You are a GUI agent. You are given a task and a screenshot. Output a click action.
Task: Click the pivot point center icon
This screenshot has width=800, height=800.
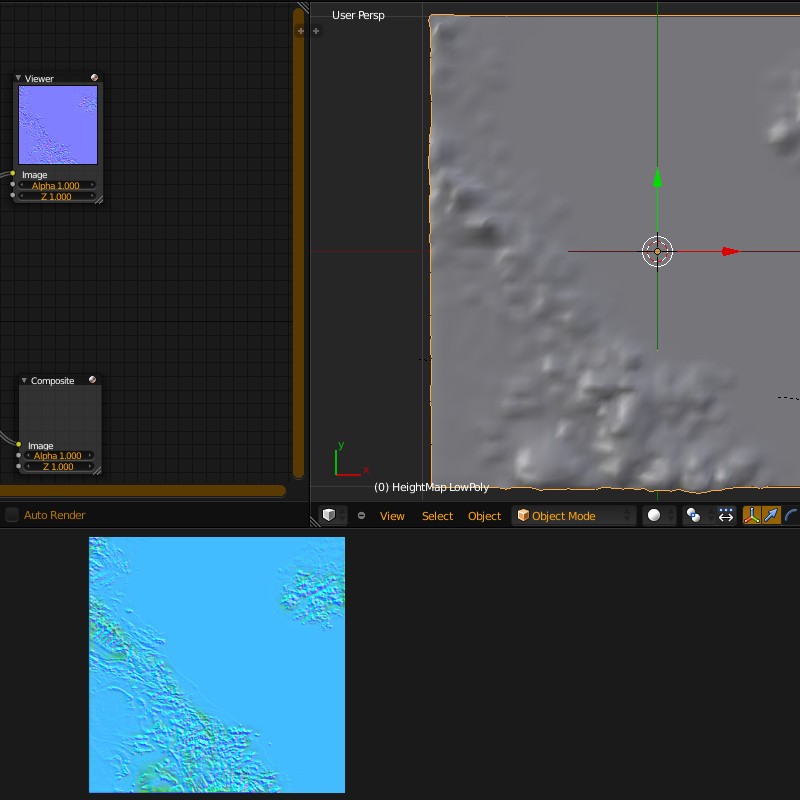692,514
